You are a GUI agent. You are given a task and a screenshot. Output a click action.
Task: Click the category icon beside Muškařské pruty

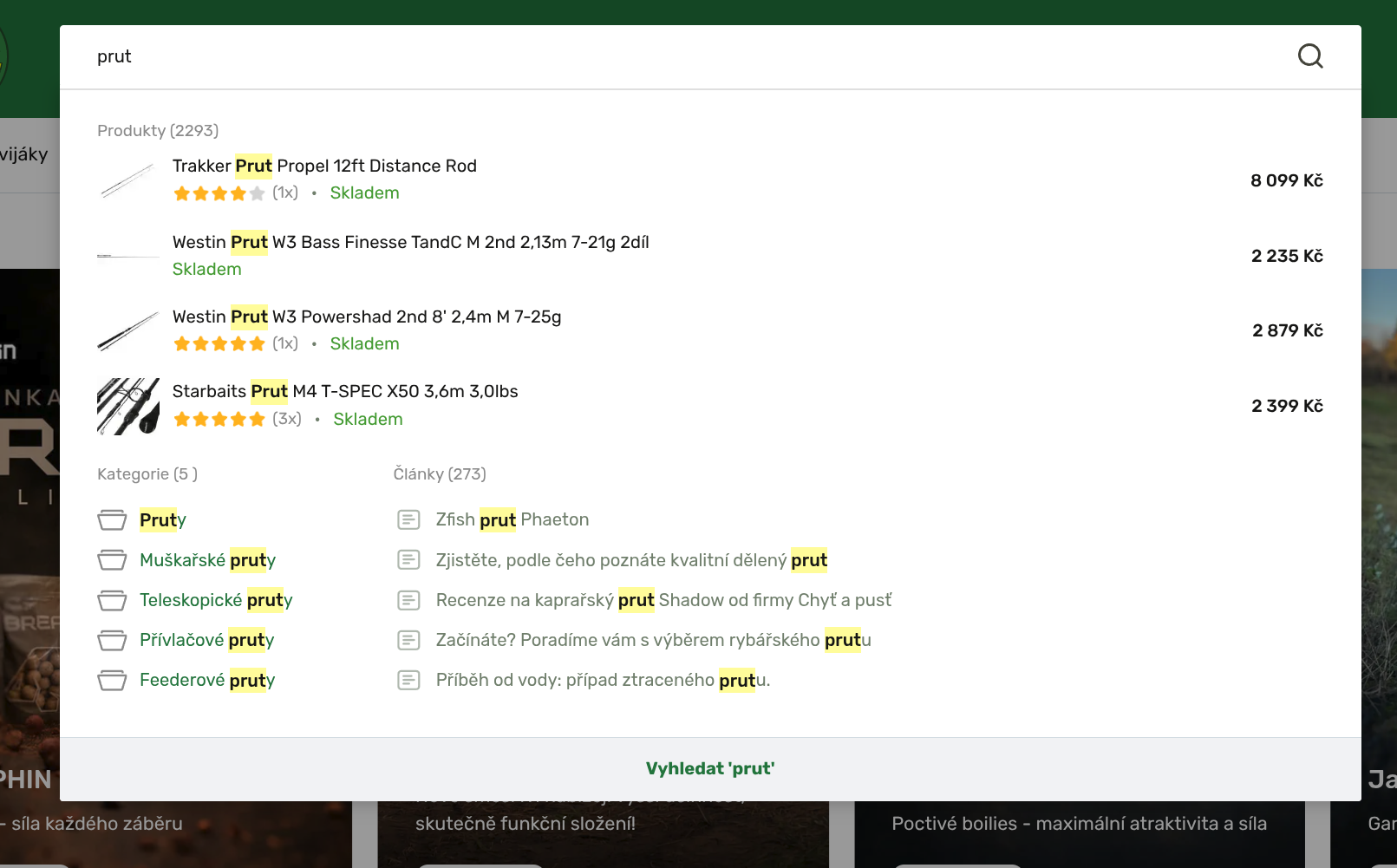click(x=112, y=560)
